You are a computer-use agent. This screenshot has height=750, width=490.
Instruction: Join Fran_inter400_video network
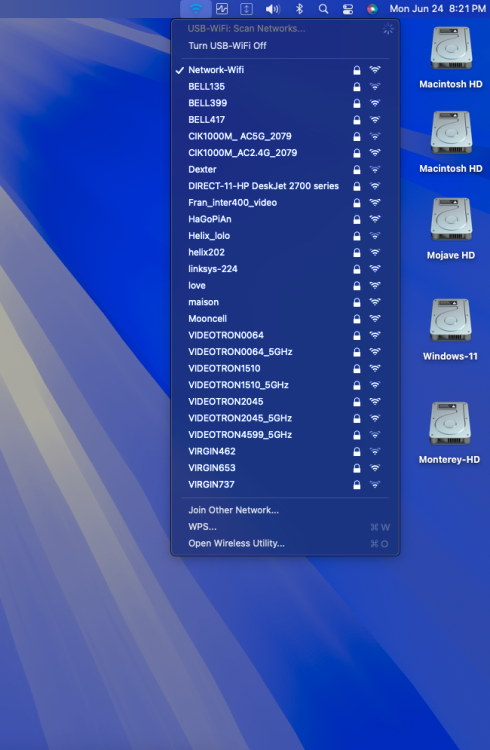click(285, 202)
